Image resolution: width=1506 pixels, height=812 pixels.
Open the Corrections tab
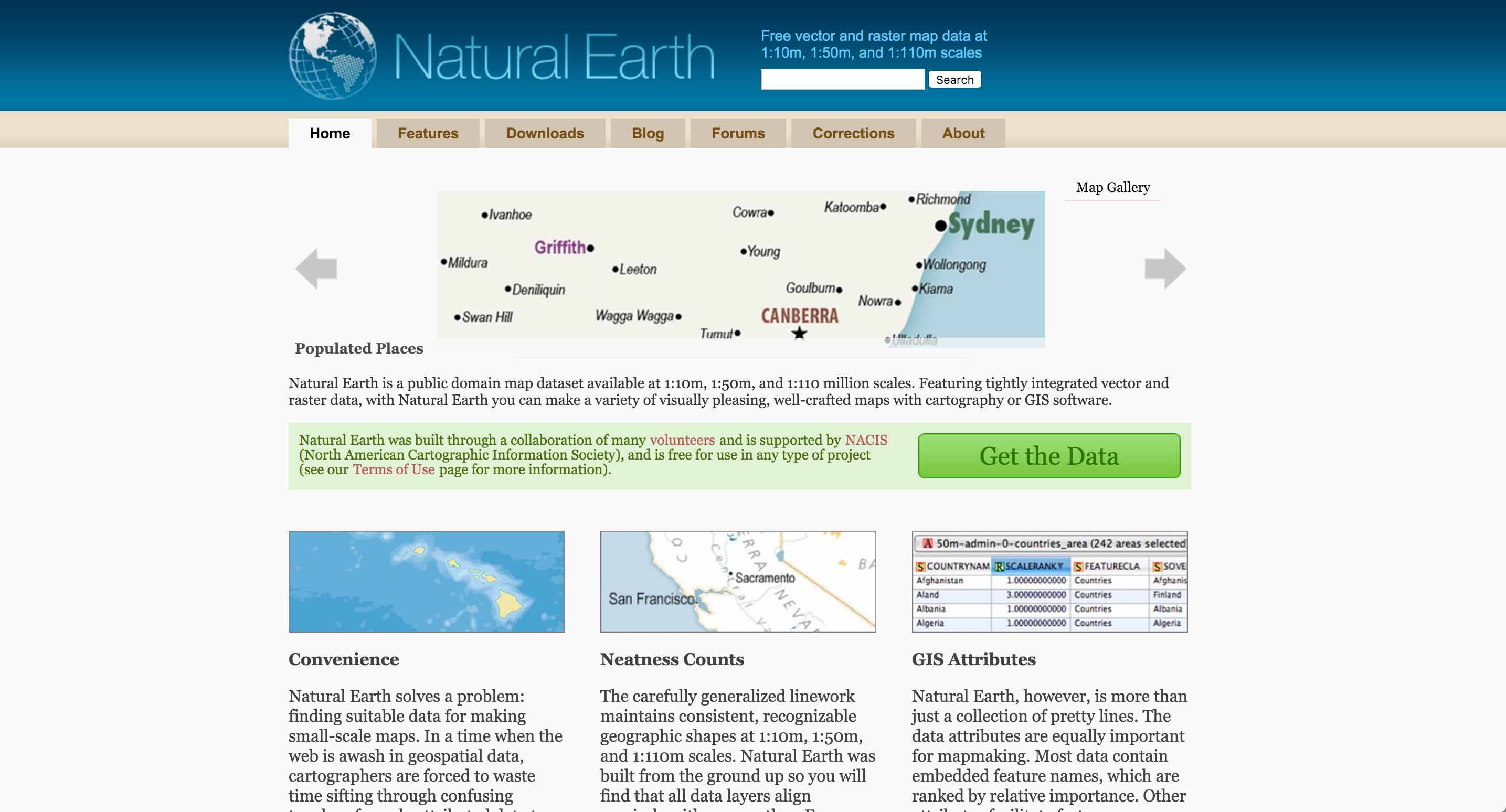(x=854, y=133)
